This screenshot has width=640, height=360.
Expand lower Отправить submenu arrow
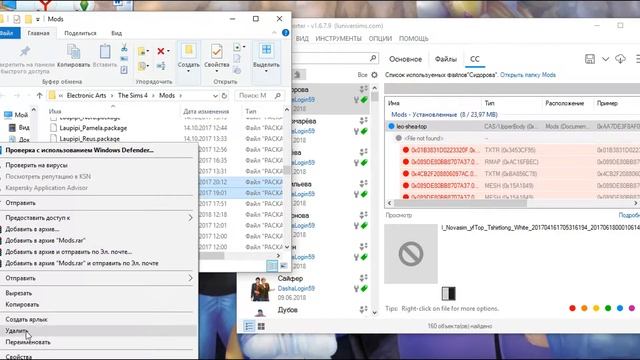(190, 278)
